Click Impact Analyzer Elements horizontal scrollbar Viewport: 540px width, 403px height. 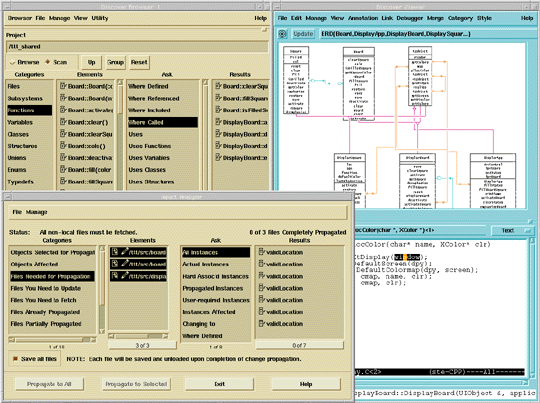coord(138,336)
